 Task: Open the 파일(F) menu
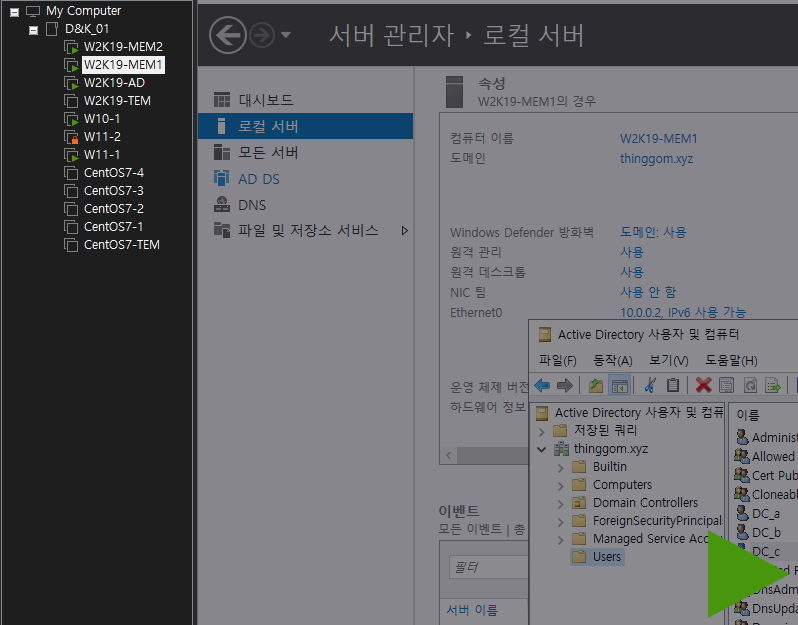tap(558, 360)
